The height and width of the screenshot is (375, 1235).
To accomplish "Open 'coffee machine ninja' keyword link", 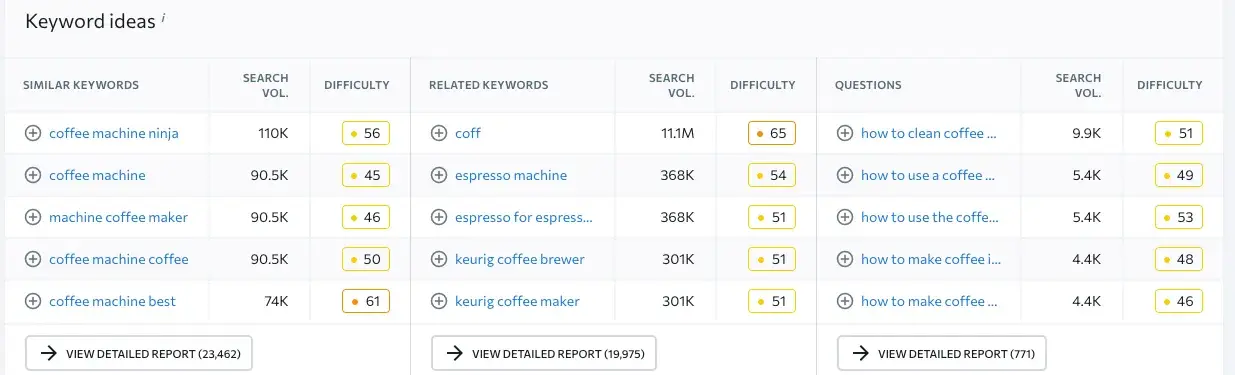I will coord(114,133).
